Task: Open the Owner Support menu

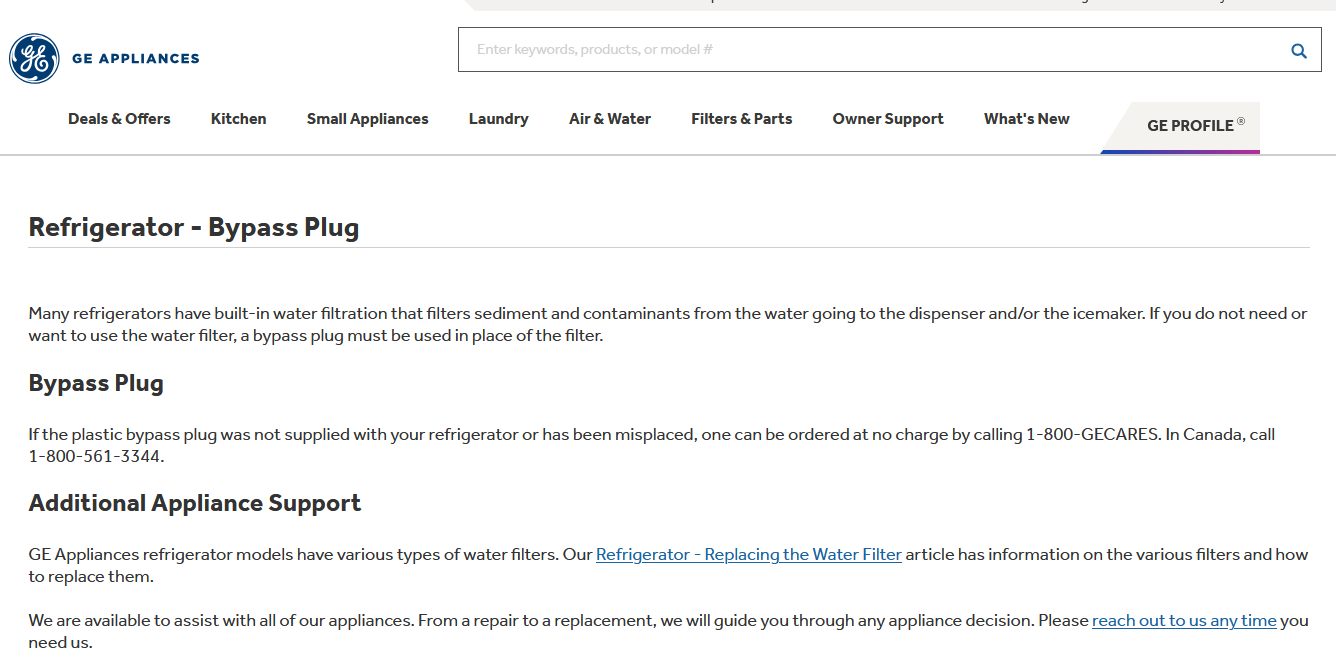Action: (x=888, y=119)
